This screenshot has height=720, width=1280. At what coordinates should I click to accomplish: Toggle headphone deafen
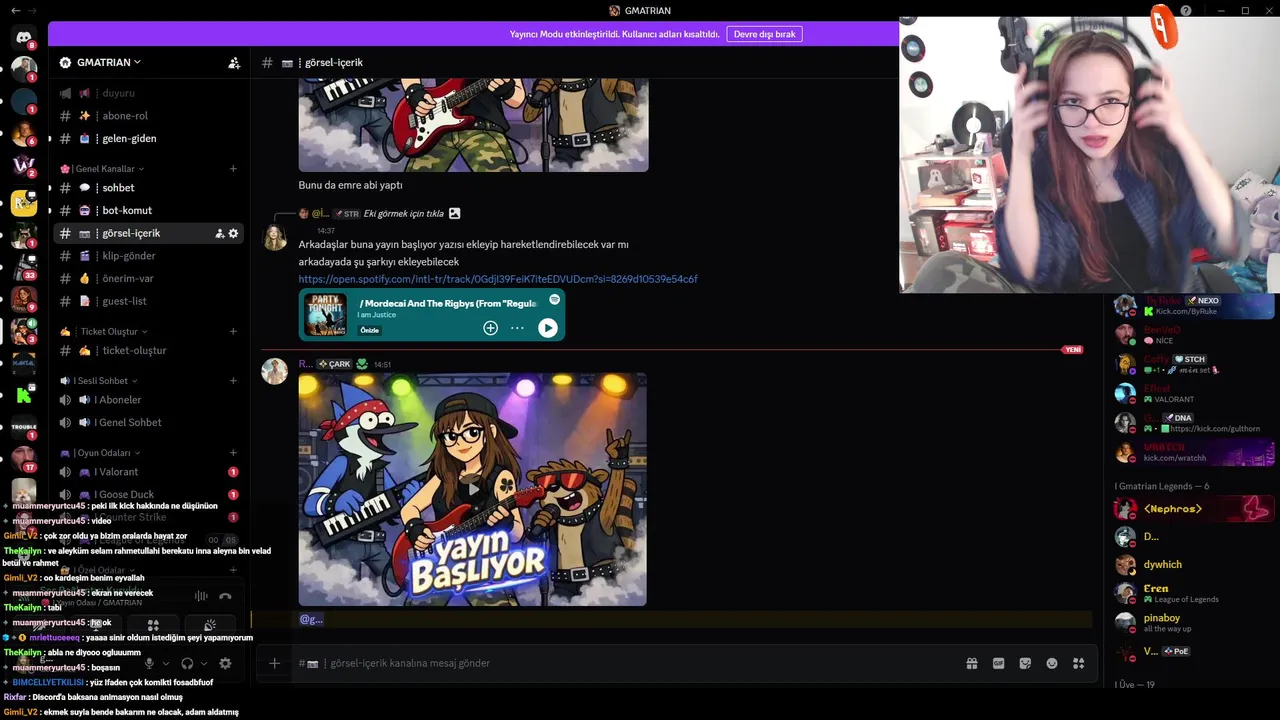click(x=187, y=663)
